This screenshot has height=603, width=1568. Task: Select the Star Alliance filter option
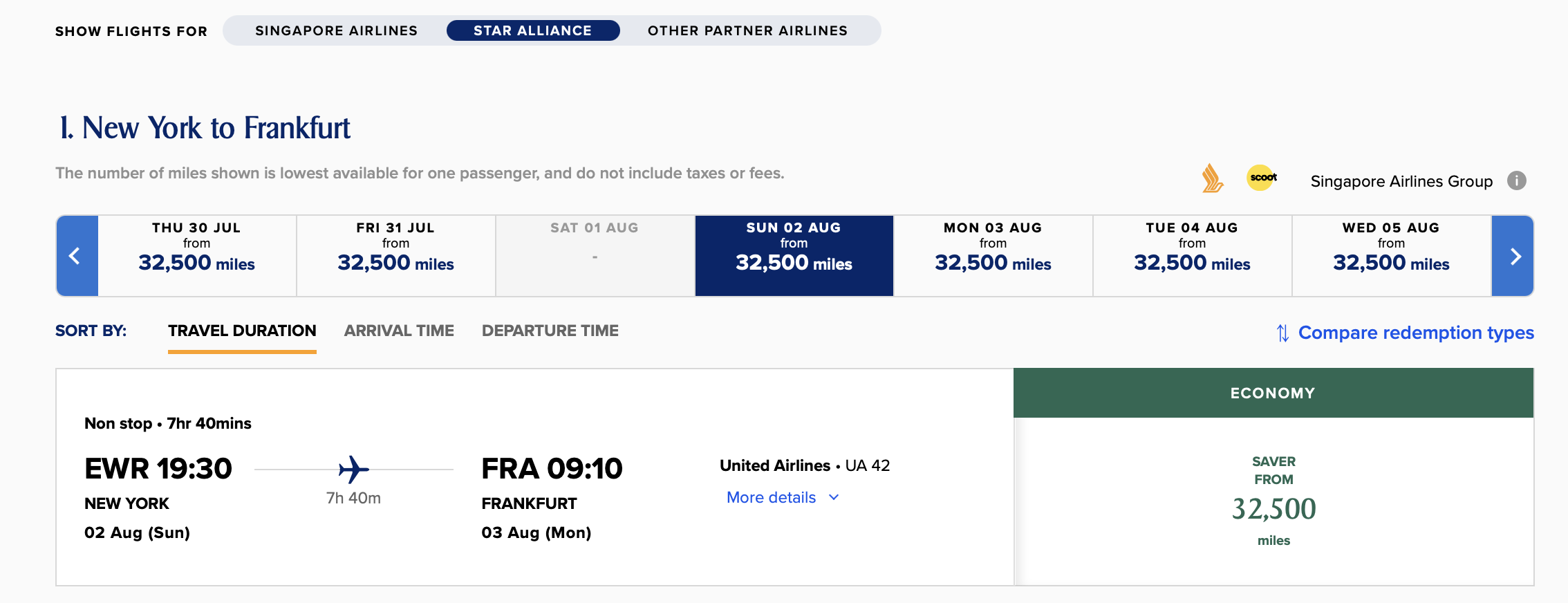pos(532,30)
